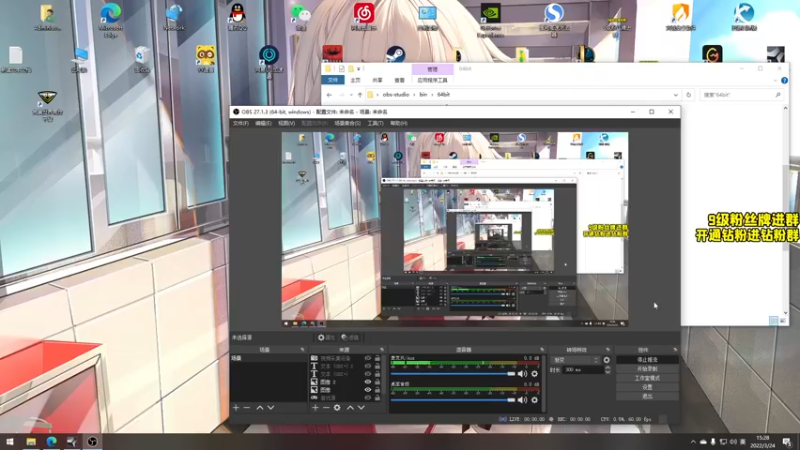Open Mic/Aux audio settings gear
This screenshot has height=450, width=800.
pos(534,373)
